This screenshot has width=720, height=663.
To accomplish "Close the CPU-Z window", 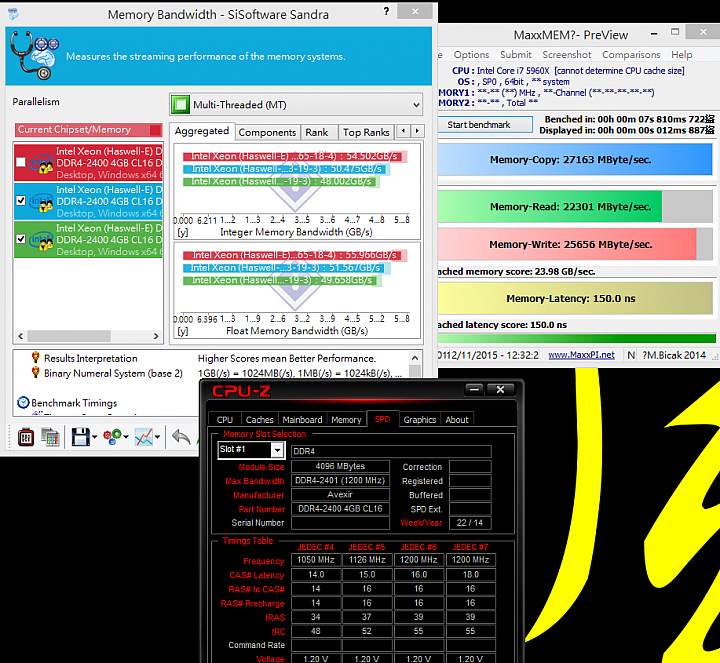I will click(501, 390).
